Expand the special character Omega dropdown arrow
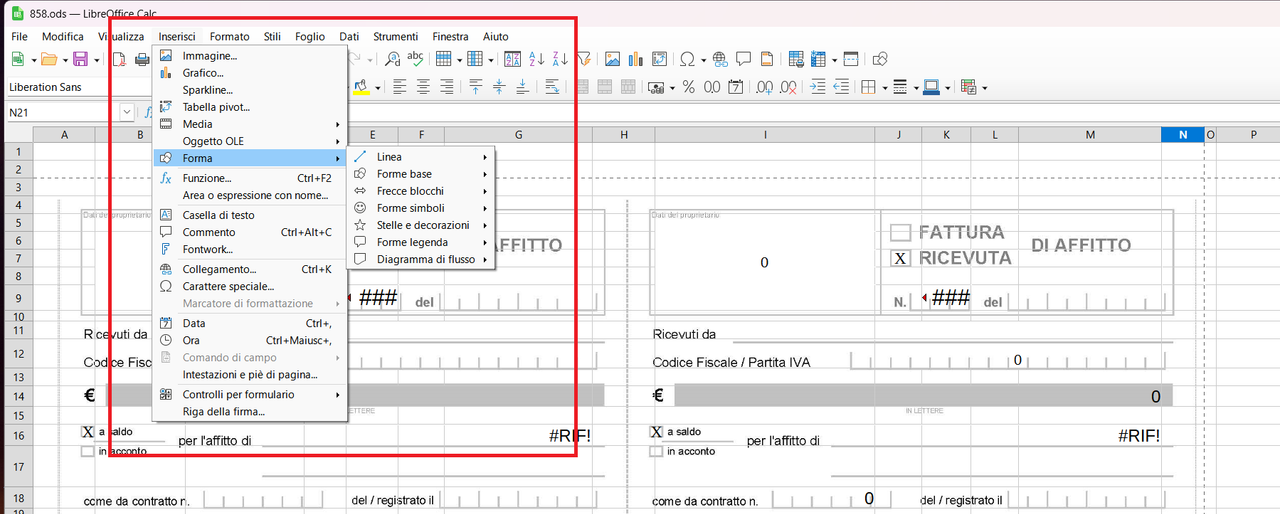The height and width of the screenshot is (514, 1280). click(x=703, y=59)
